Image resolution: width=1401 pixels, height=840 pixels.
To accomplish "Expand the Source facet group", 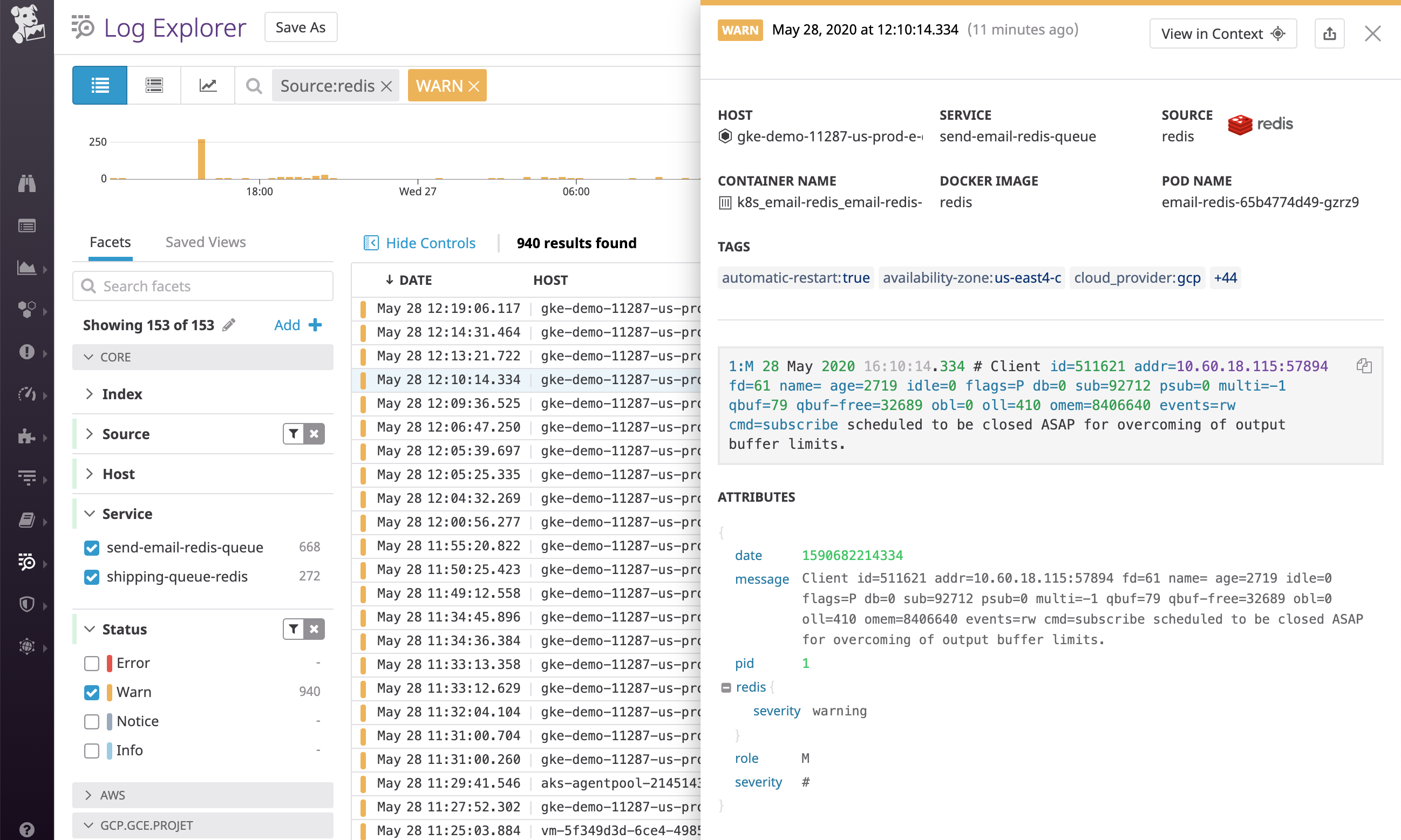I will pyautogui.click(x=90, y=434).
